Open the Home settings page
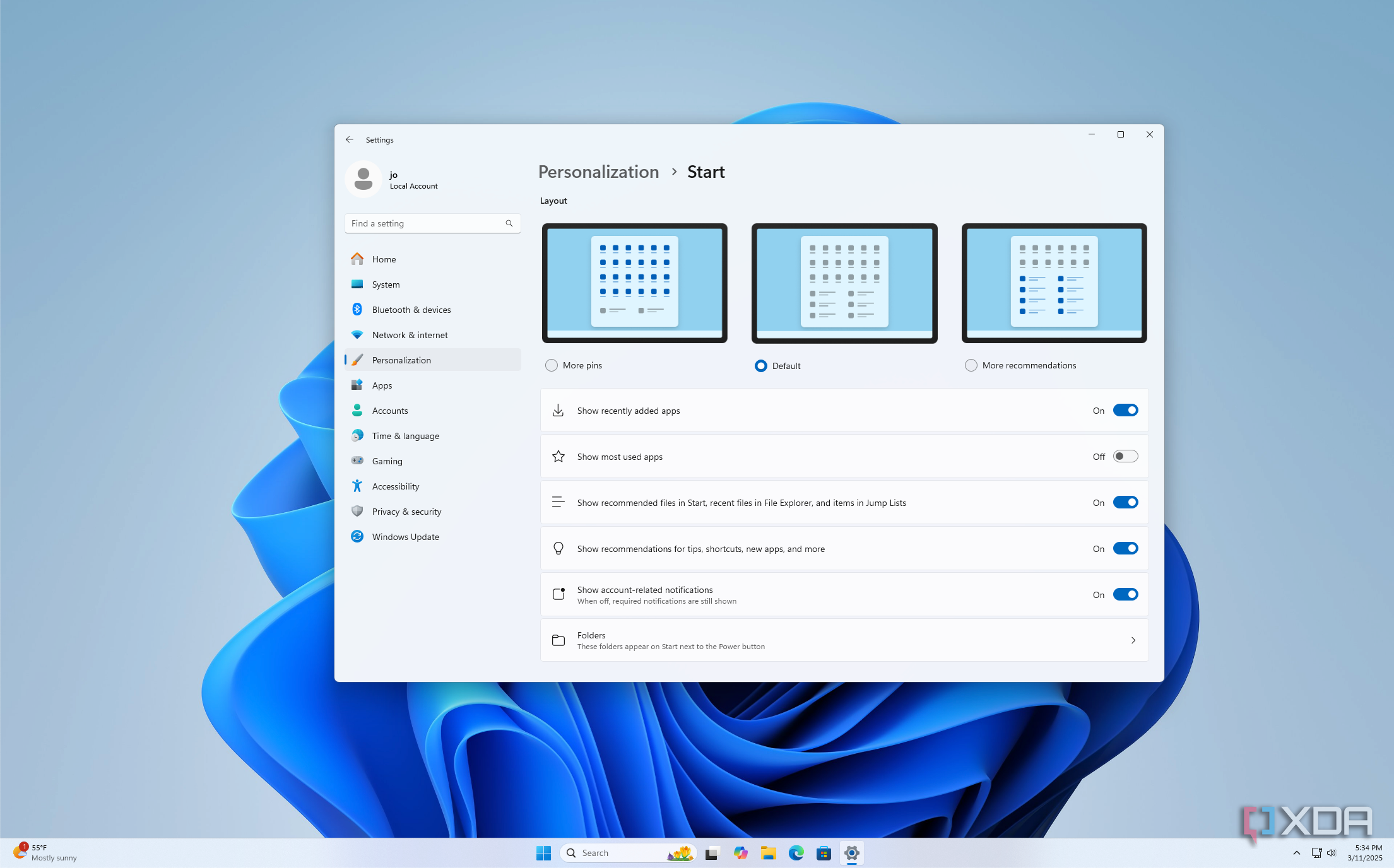 [433, 259]
